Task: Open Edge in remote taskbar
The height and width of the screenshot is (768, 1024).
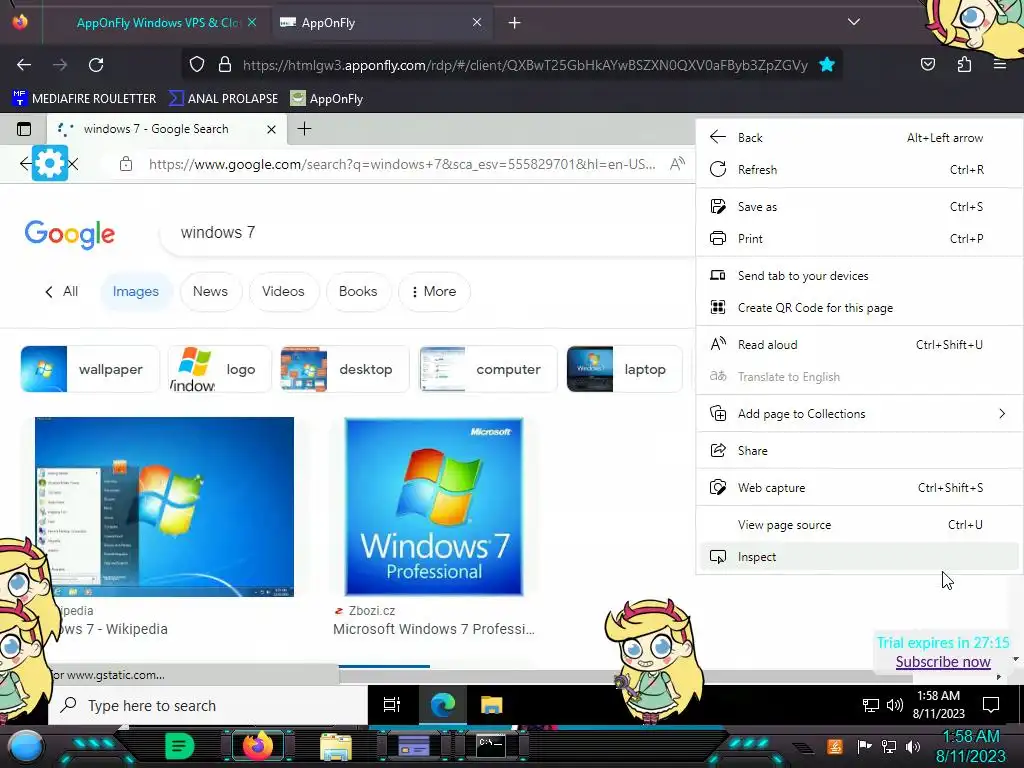Action: (442, 705)
